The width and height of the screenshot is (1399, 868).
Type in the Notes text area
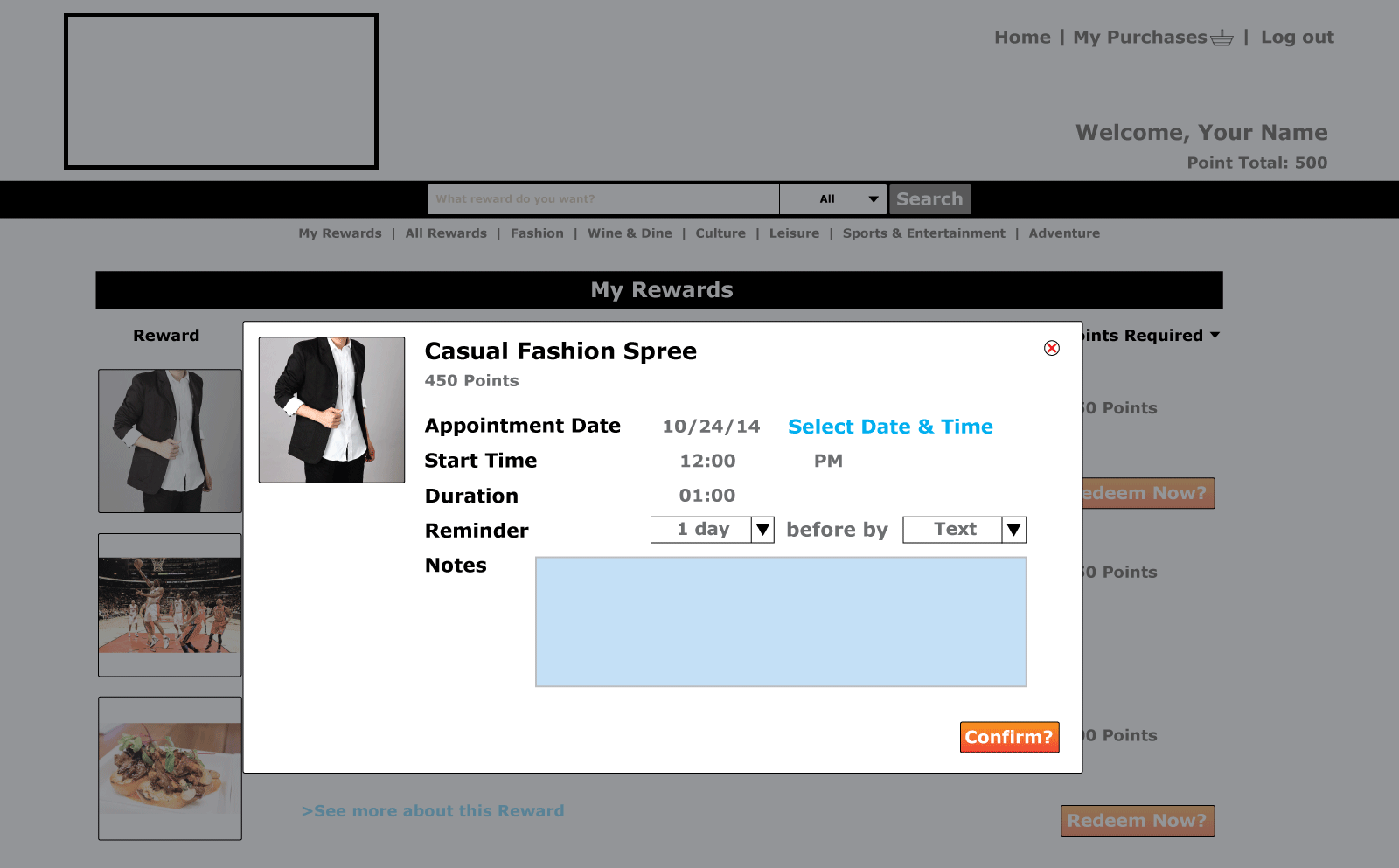pos(781,621)
